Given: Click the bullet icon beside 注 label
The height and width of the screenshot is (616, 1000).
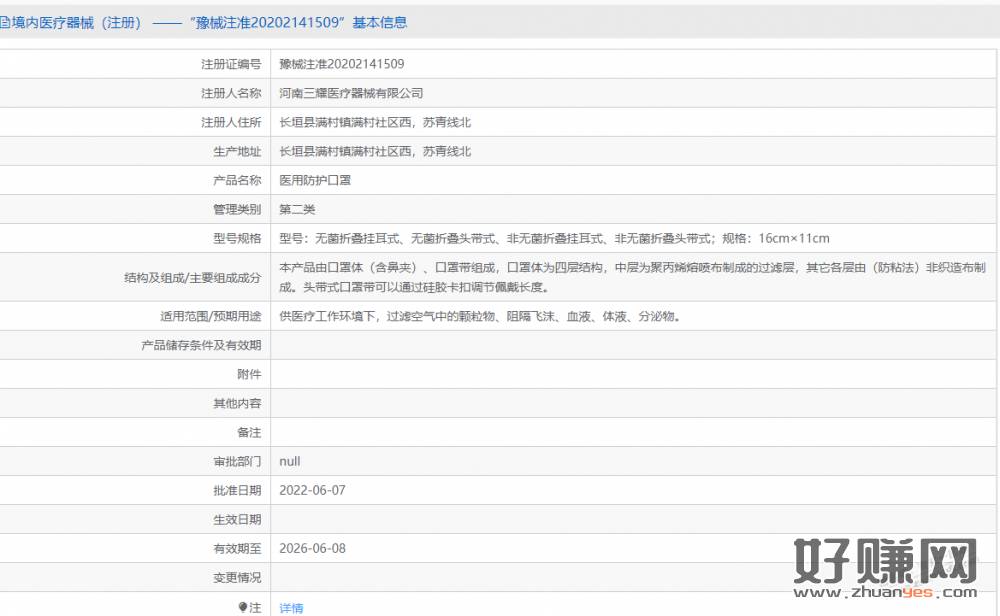Looking at the screenshot, I should [242, 607].
